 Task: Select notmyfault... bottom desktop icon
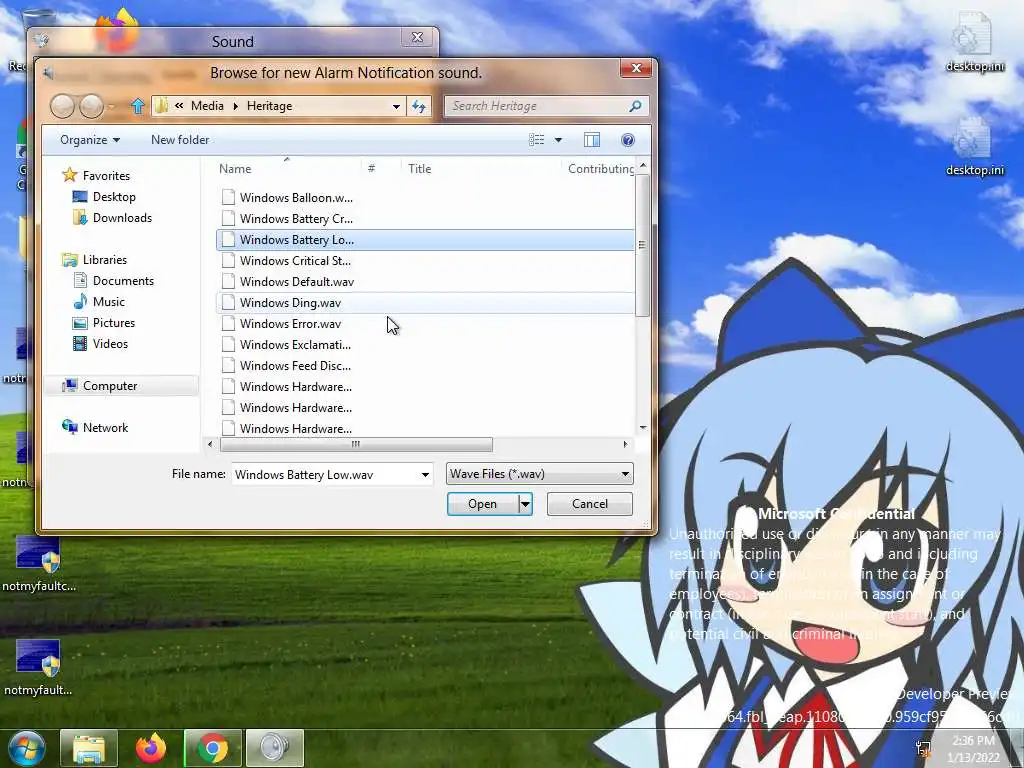(x=38, y=667)
